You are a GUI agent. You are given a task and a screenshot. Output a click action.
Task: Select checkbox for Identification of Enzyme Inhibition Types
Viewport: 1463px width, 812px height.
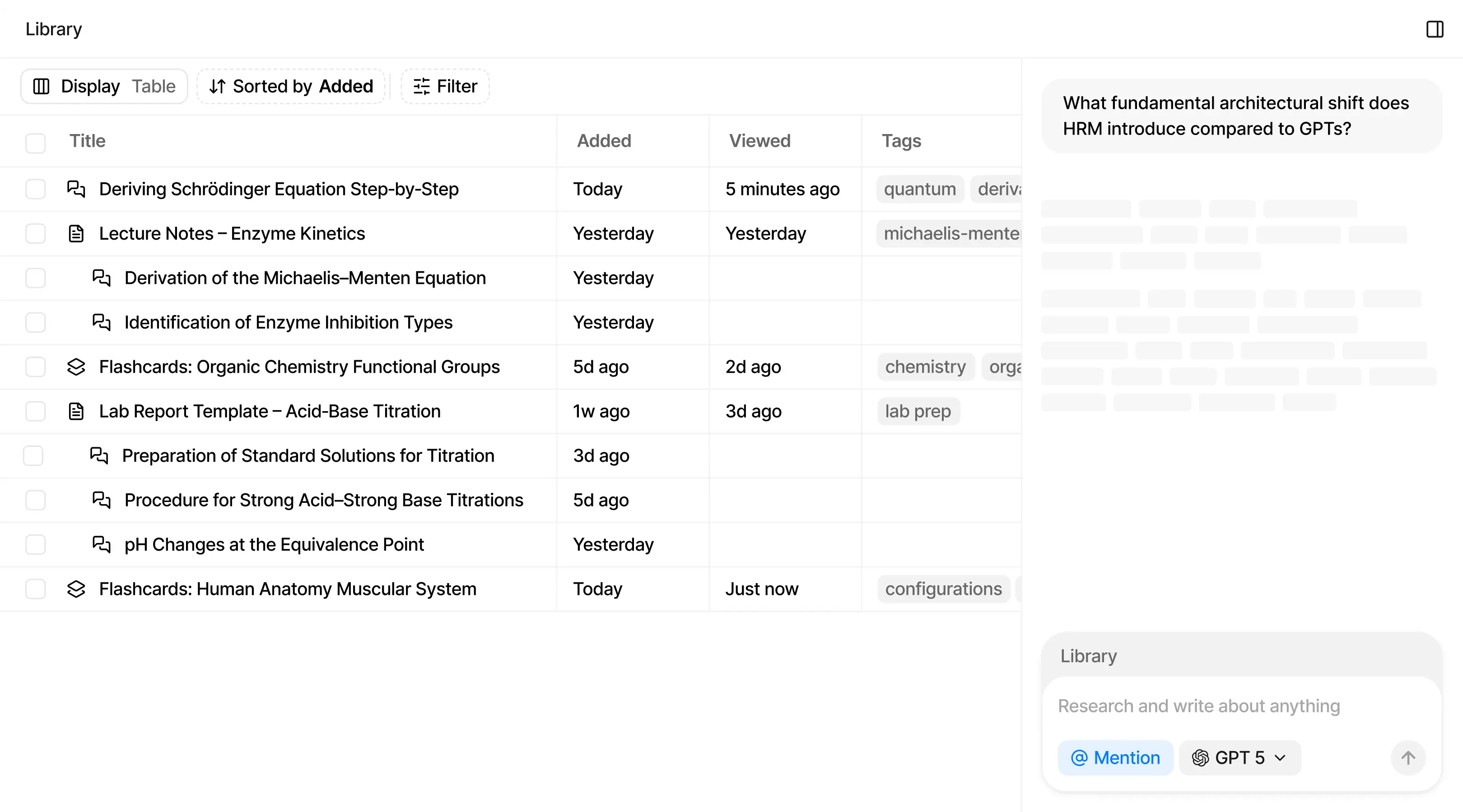35,323
